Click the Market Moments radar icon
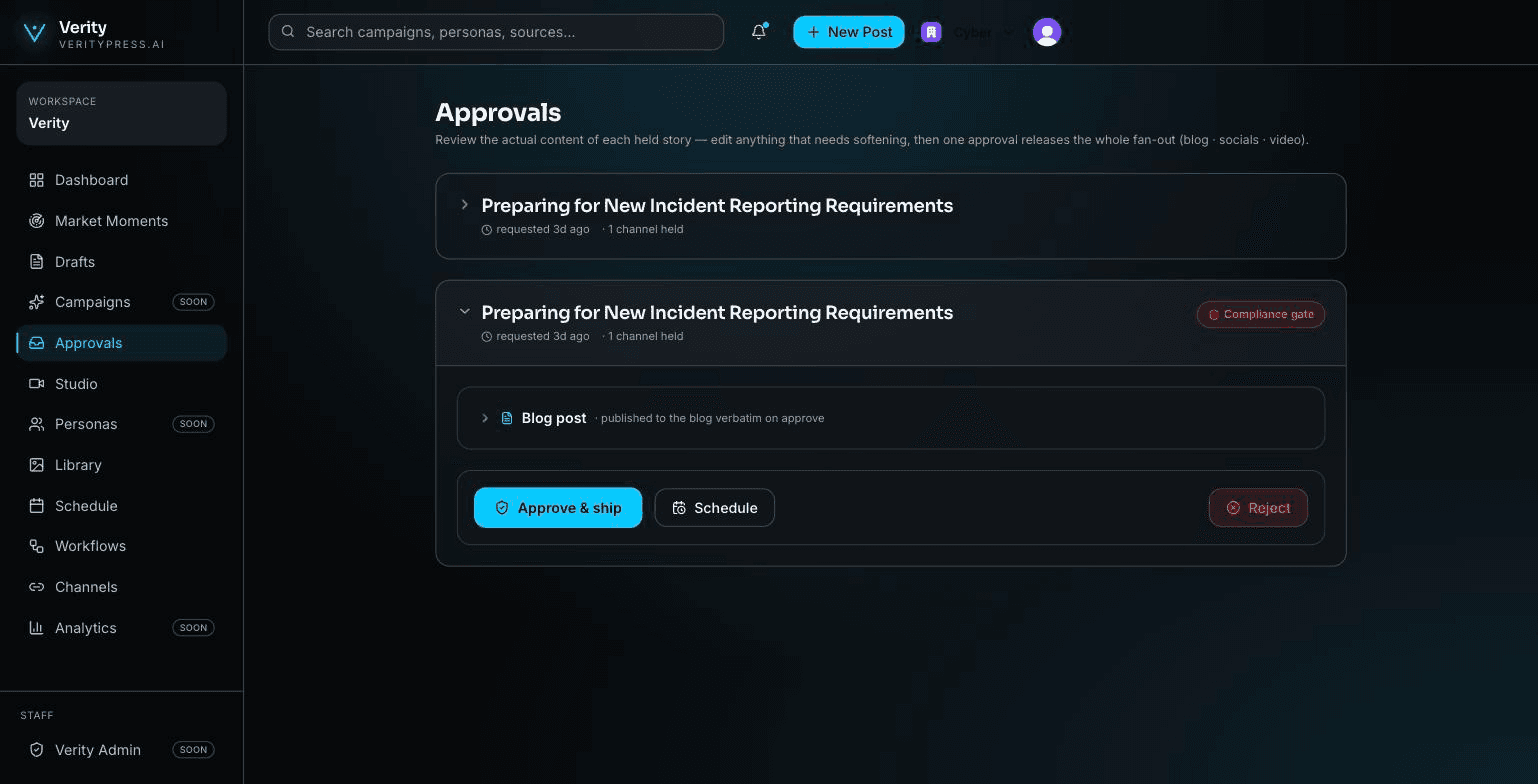 37,221
